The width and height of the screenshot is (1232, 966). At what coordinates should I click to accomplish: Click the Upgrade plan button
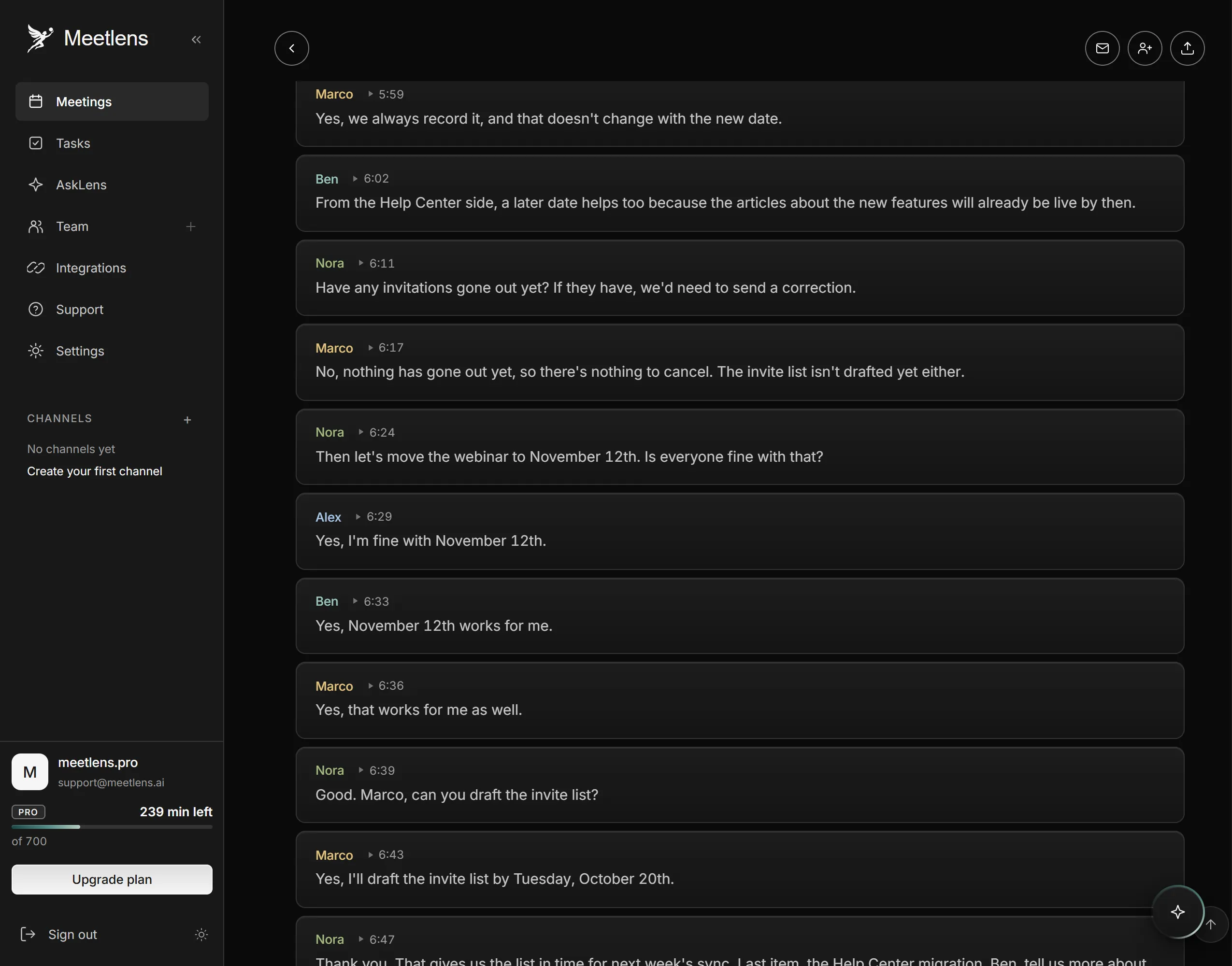(x=112, y=879)
